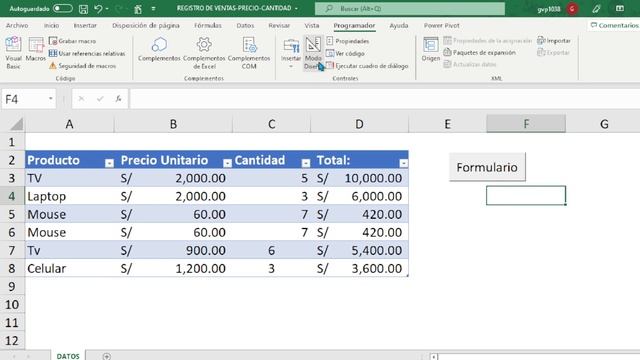Toggle Modo Diseño
The width and height of the screenshot is (640, 360).
pos(313,53)
